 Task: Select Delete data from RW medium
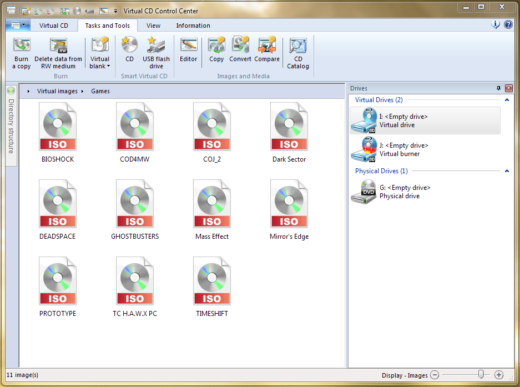point(58,53)
